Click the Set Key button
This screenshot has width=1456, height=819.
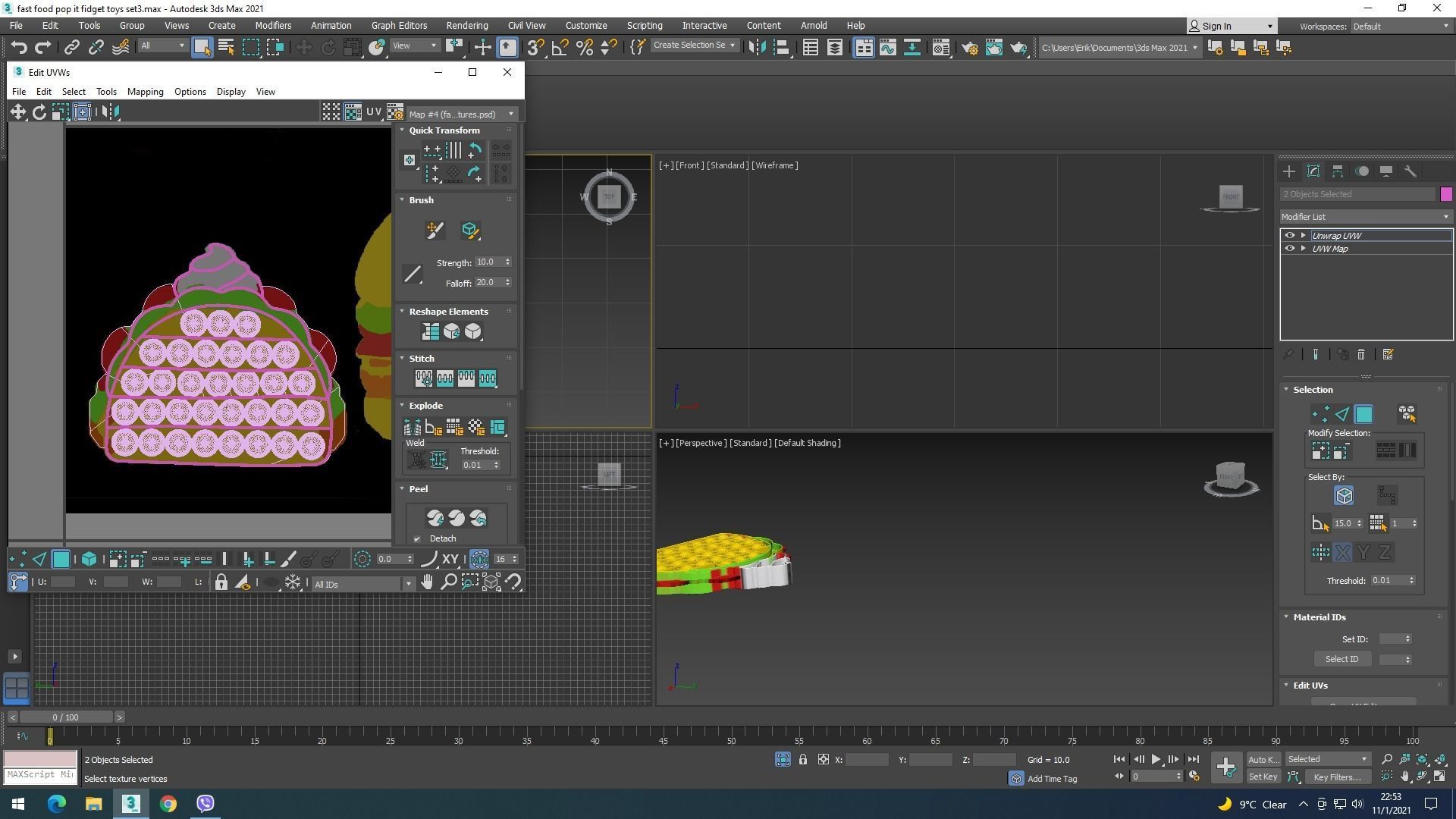point(1263,777)
